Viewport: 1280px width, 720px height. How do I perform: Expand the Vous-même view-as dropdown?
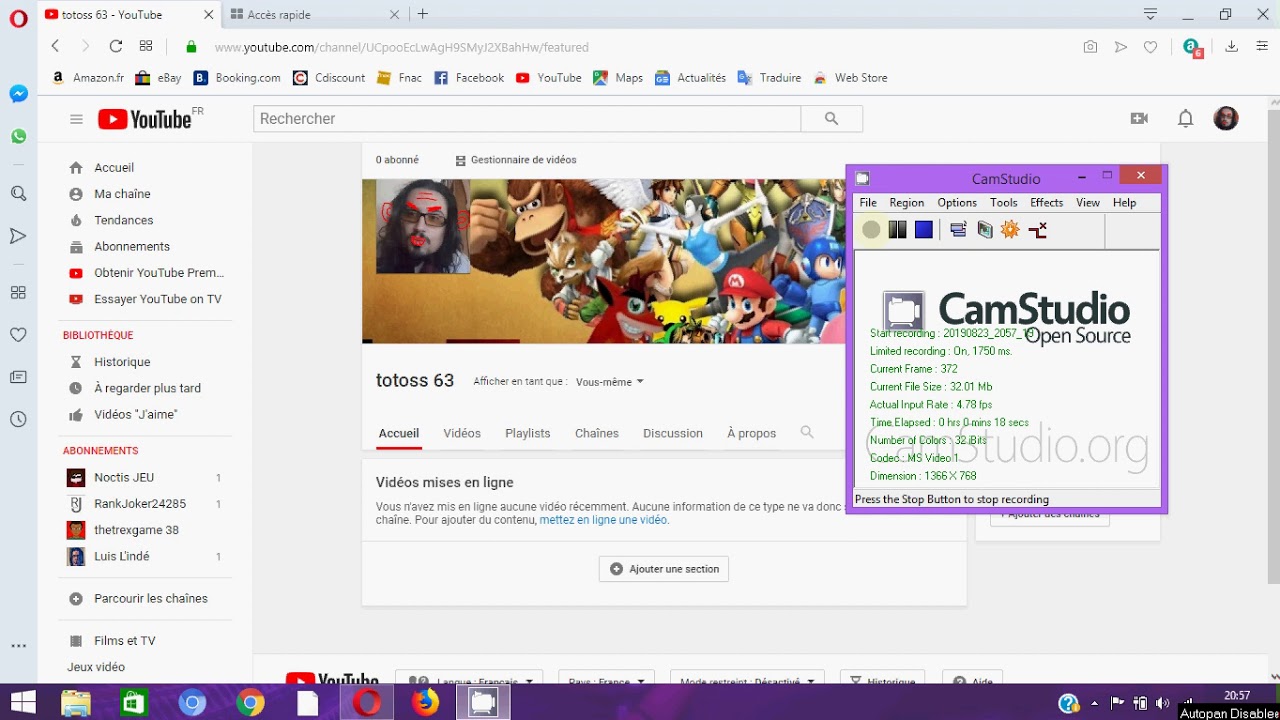[x=610, y=382]
